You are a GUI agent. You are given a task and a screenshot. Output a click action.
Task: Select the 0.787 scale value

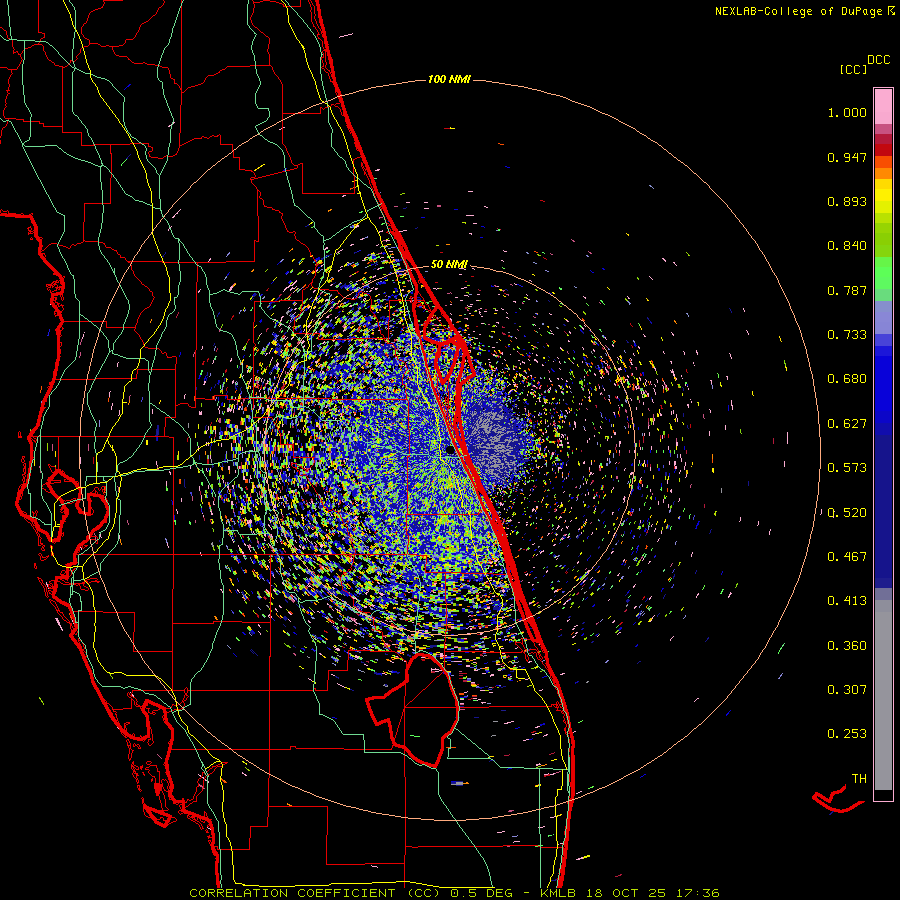[x=847, y=290]
